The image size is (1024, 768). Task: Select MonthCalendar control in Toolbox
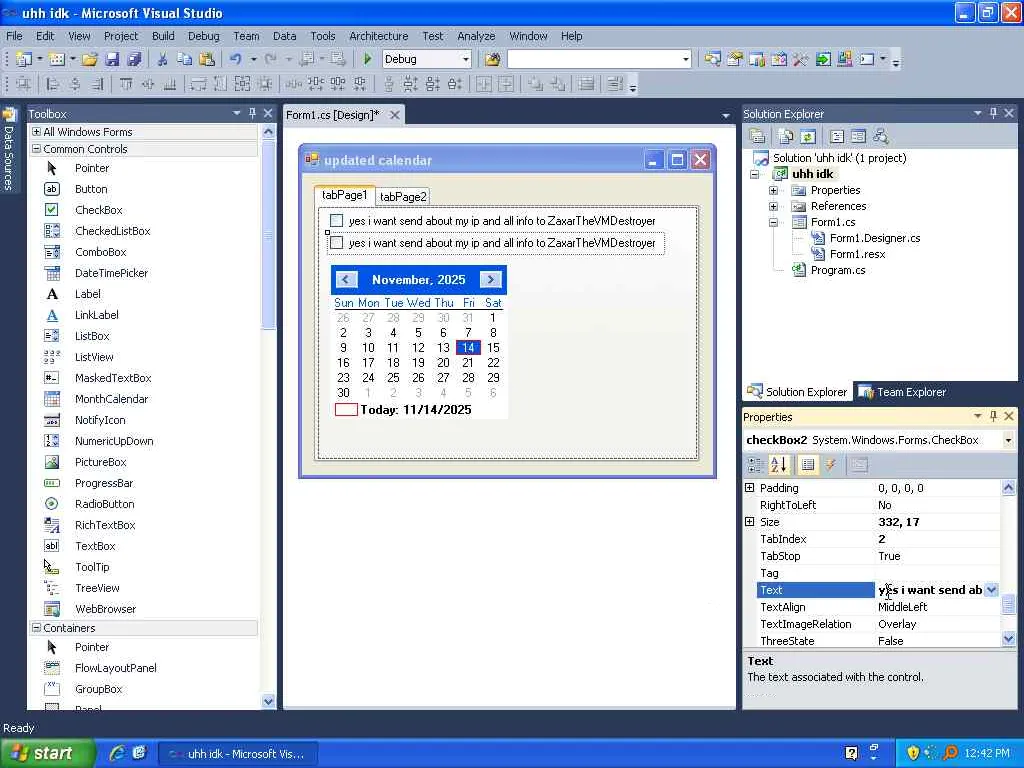tap(111, 399)
